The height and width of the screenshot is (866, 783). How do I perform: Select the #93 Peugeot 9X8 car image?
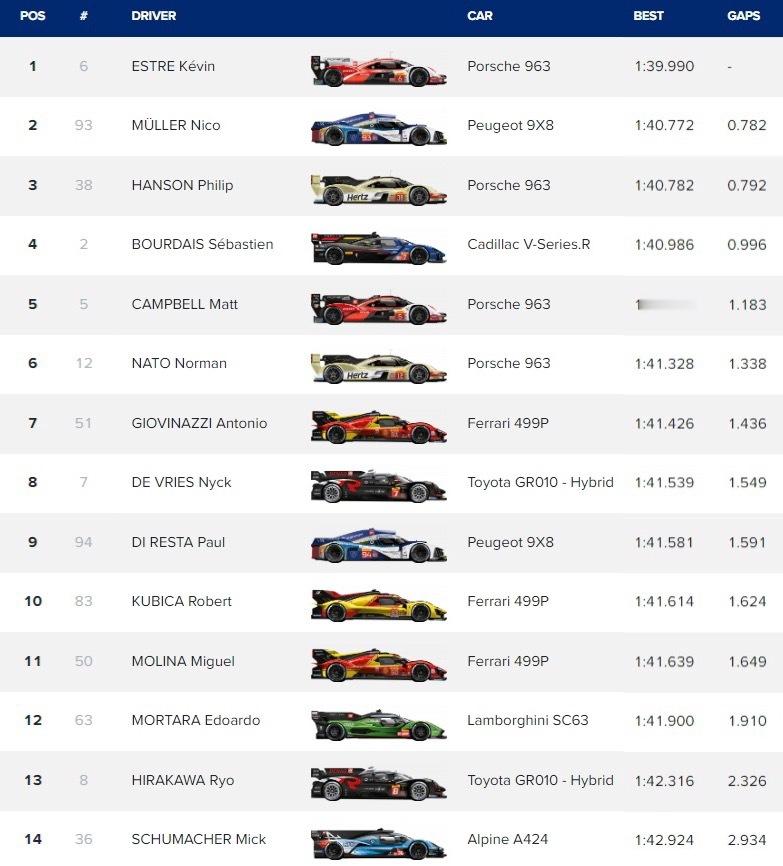[x=379, y=129]
